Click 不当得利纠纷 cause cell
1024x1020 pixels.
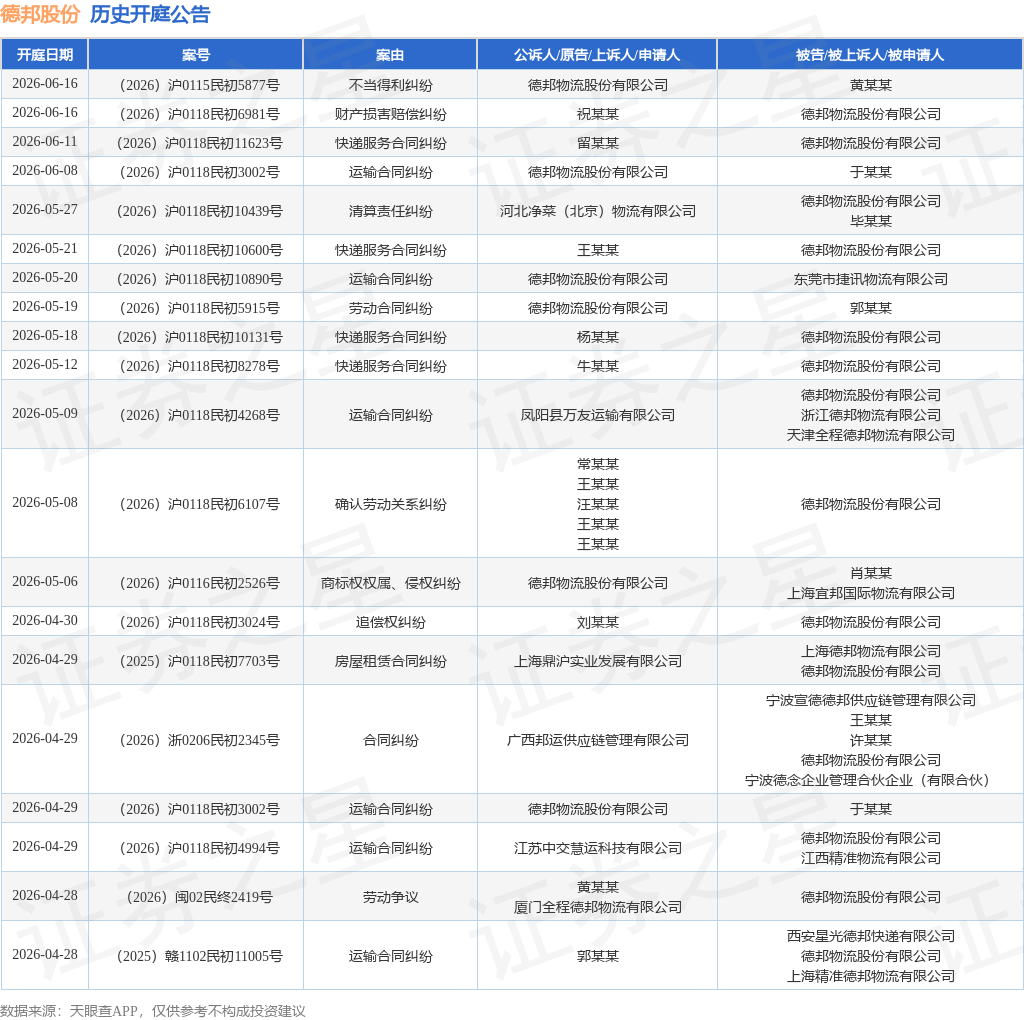[390, 85]
